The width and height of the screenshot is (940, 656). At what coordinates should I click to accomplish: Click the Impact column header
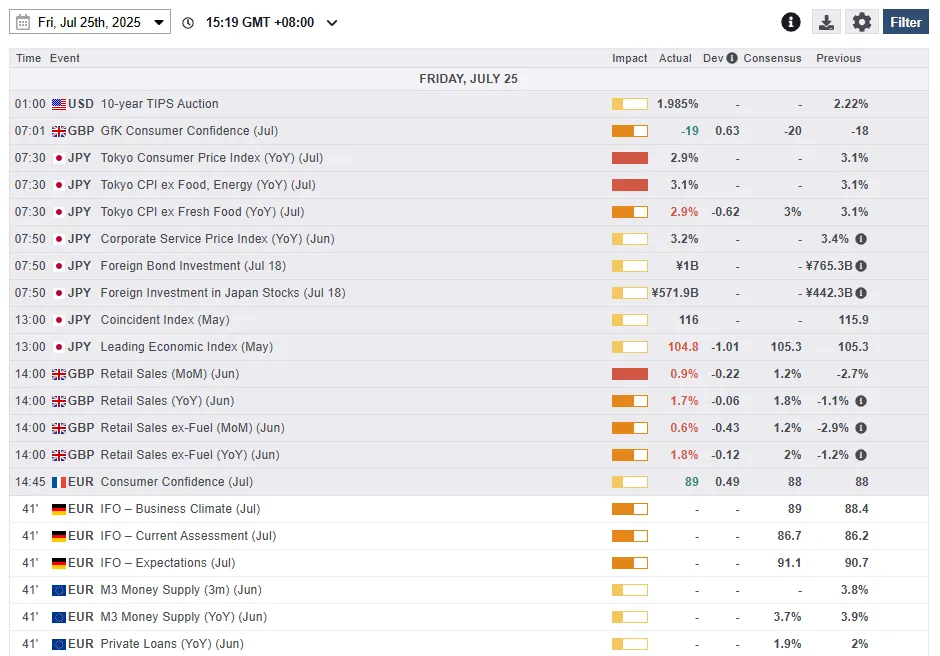[629, 58]
